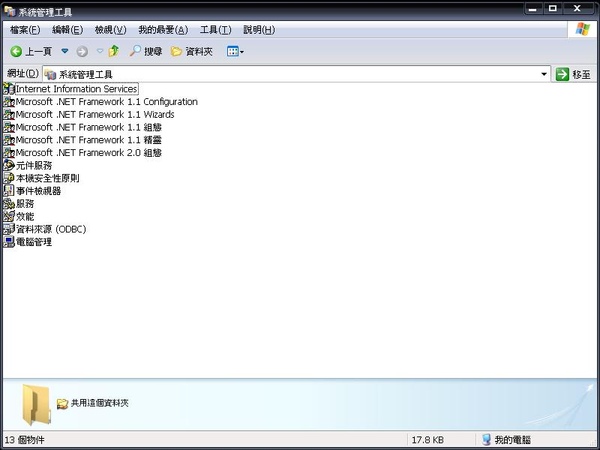Screen dimensions: 600x450
Task: Open the 編輯(E) menu
Action: [67, 30]
